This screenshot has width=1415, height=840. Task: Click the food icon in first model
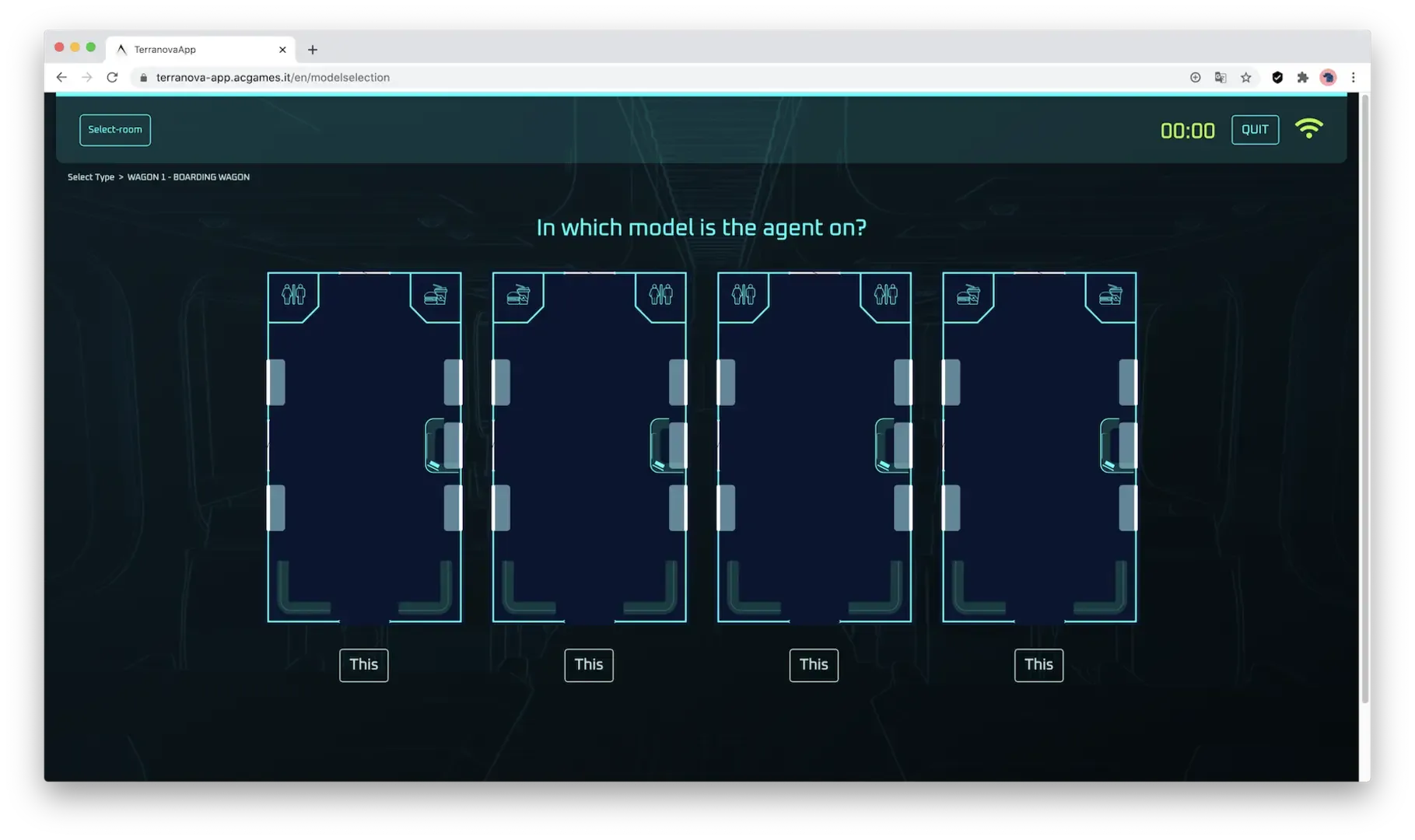pos(436,295)
